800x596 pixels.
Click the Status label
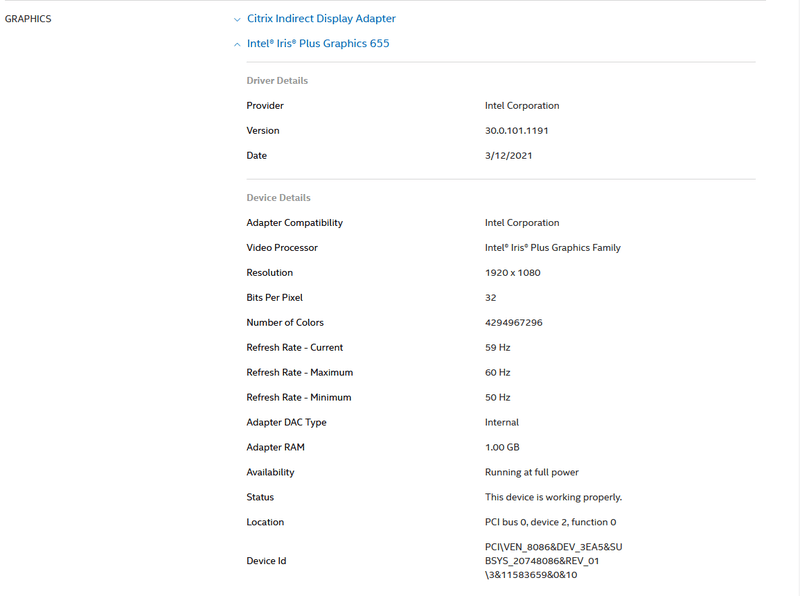coord(260,498)
